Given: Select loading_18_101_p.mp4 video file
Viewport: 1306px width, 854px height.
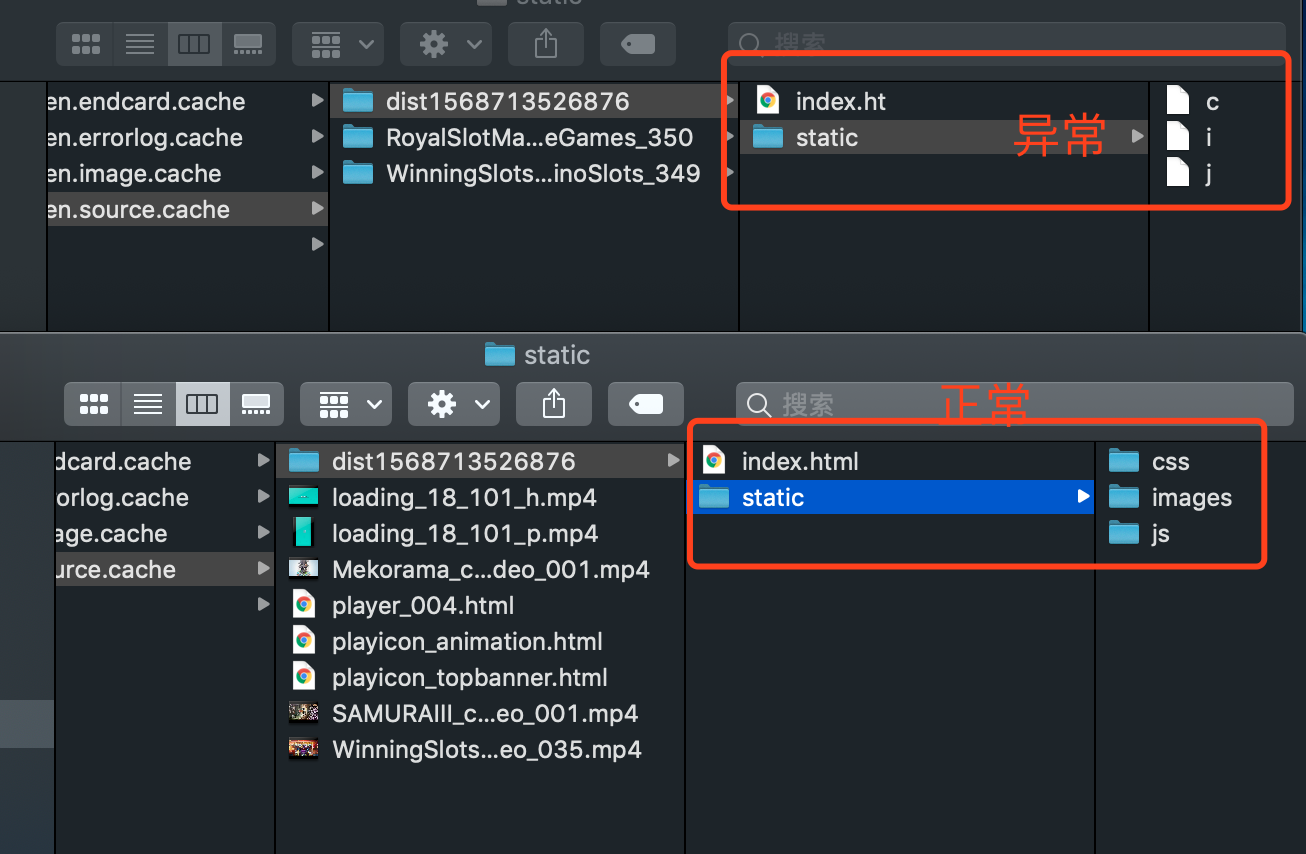Looking at the screenshot, I should pyautogui.click(x=480, y=534).
